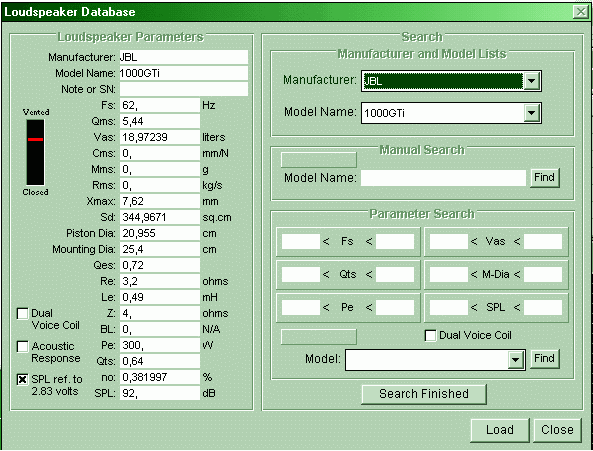Enable the Acoustic Response checkbox
The height and width of the screenshot is (451, 593).
tap(23, 346)
